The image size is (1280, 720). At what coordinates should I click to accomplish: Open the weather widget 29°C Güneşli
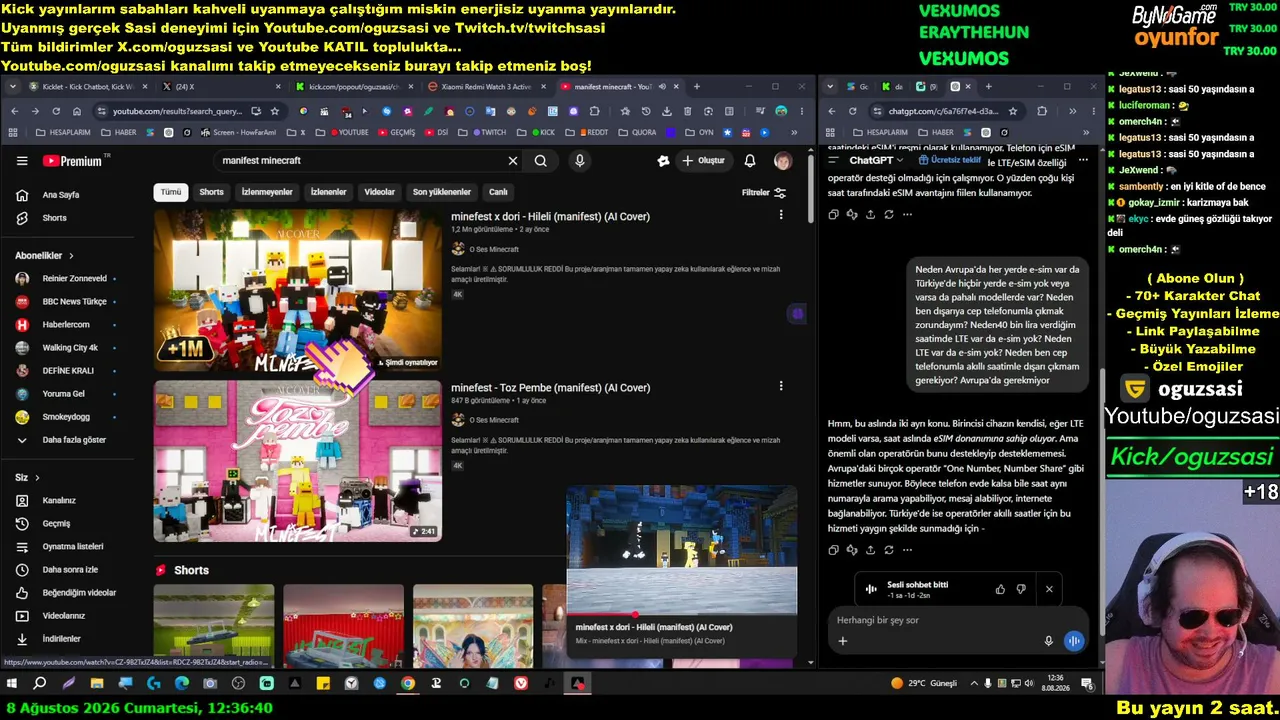coord(924,684)
